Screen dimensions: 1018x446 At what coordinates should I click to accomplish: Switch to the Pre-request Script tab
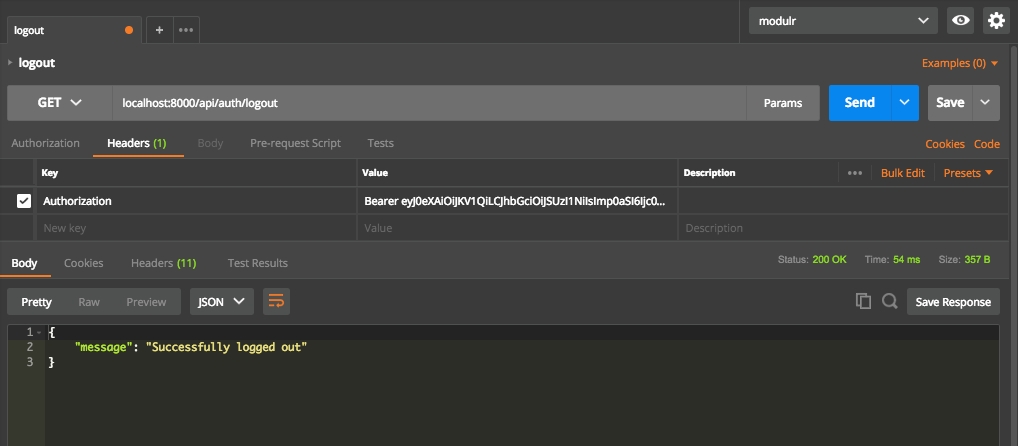pos(295,143)
